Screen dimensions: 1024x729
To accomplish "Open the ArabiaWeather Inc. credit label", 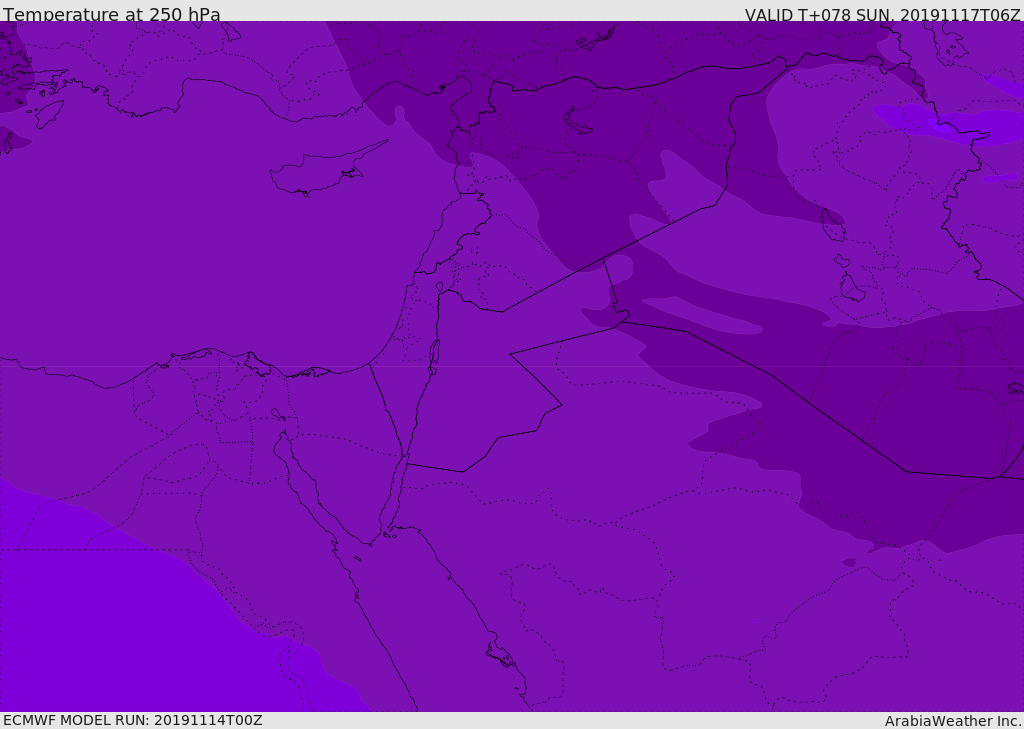I will [x=953, y=721].
